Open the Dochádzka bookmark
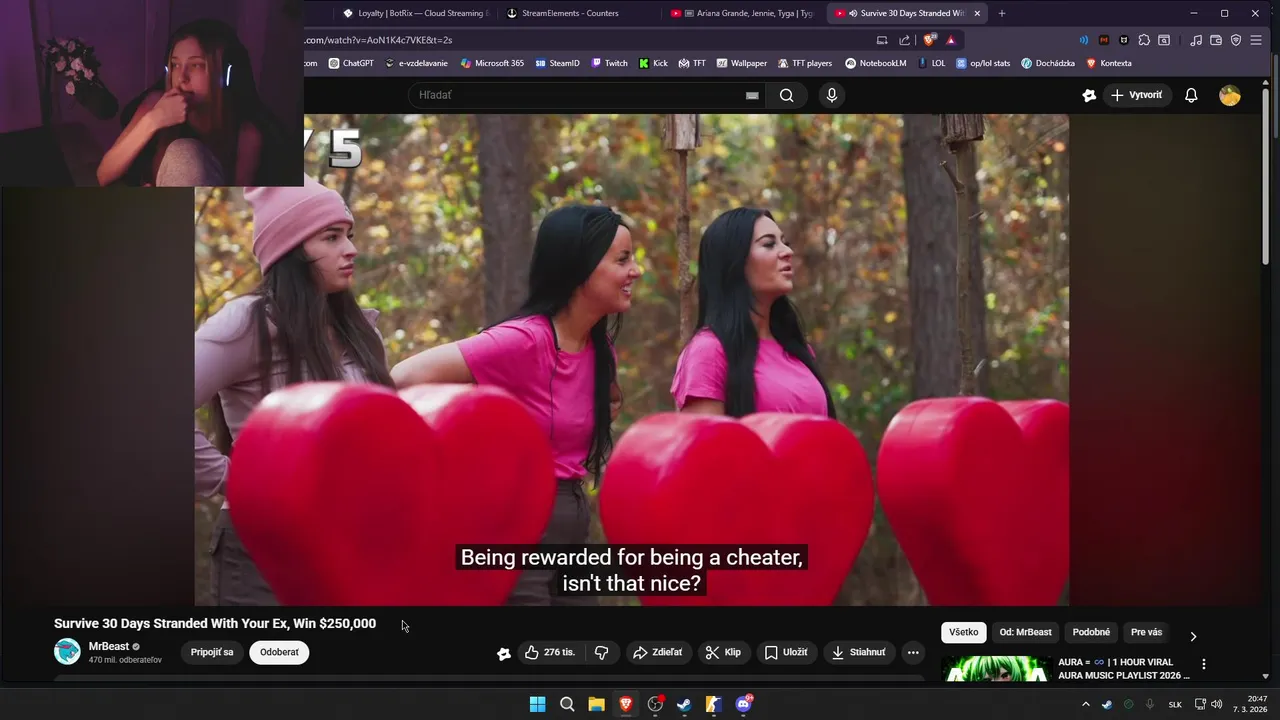 (x=1048, y=63)
